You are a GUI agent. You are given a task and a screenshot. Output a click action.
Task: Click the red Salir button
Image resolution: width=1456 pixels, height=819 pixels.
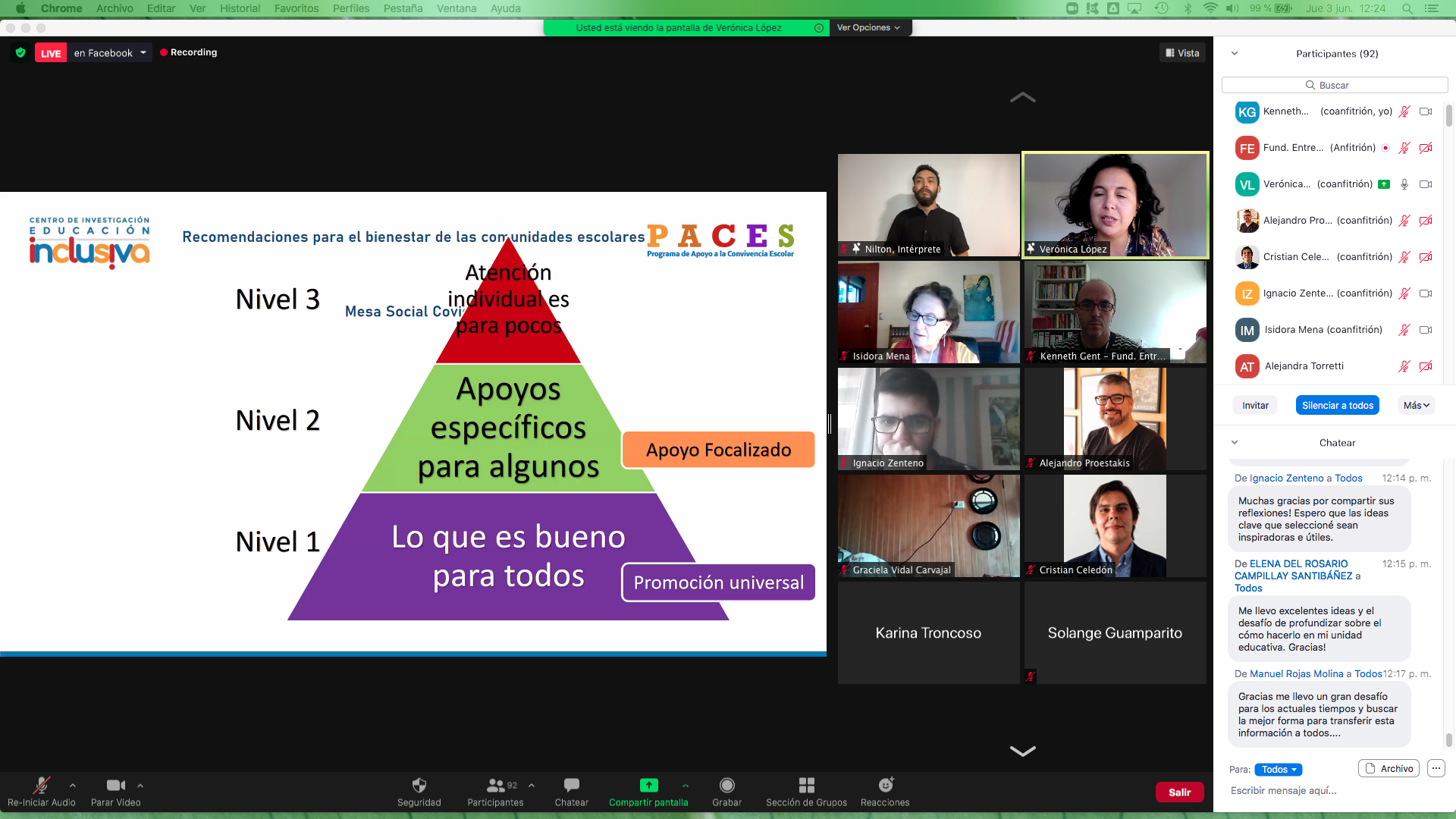1179,792
